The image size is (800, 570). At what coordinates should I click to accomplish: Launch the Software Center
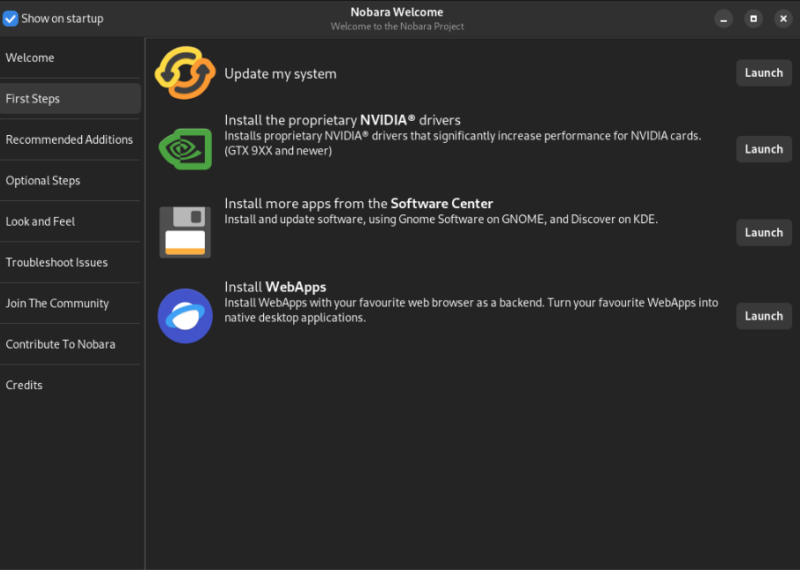[764, 232]
